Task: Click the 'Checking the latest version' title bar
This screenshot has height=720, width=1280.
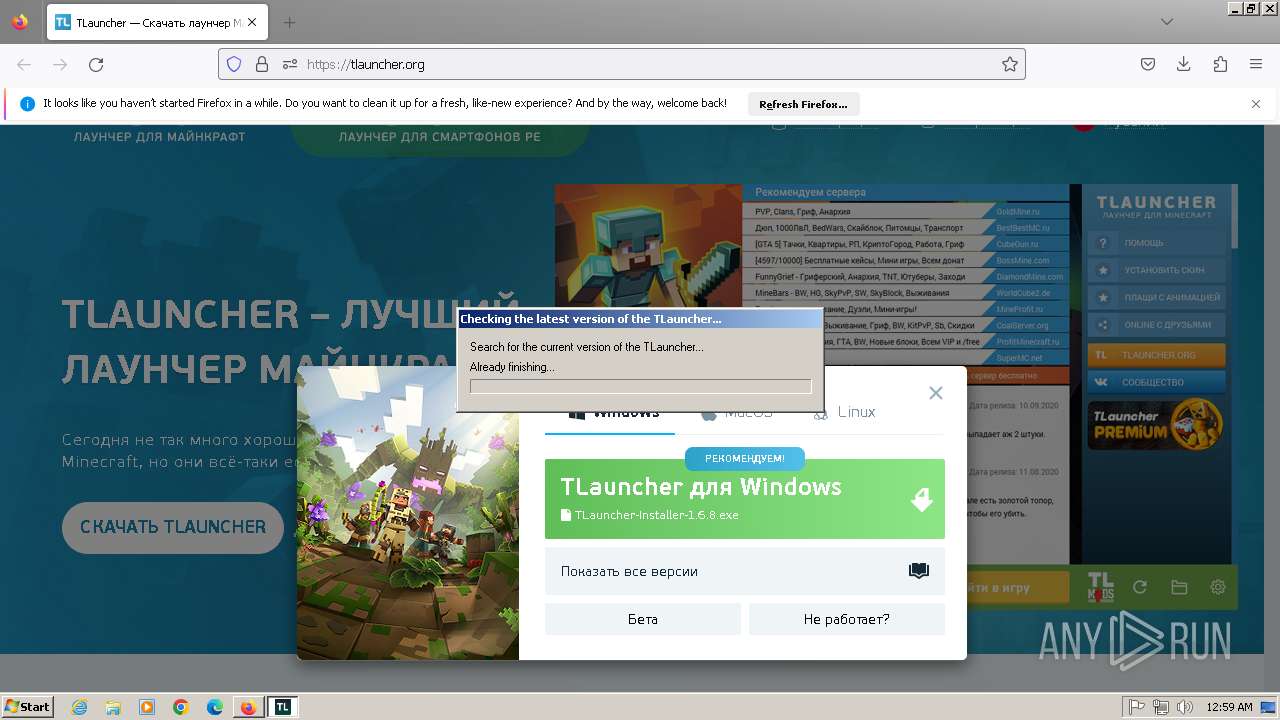Action: (x=640, y=319)
